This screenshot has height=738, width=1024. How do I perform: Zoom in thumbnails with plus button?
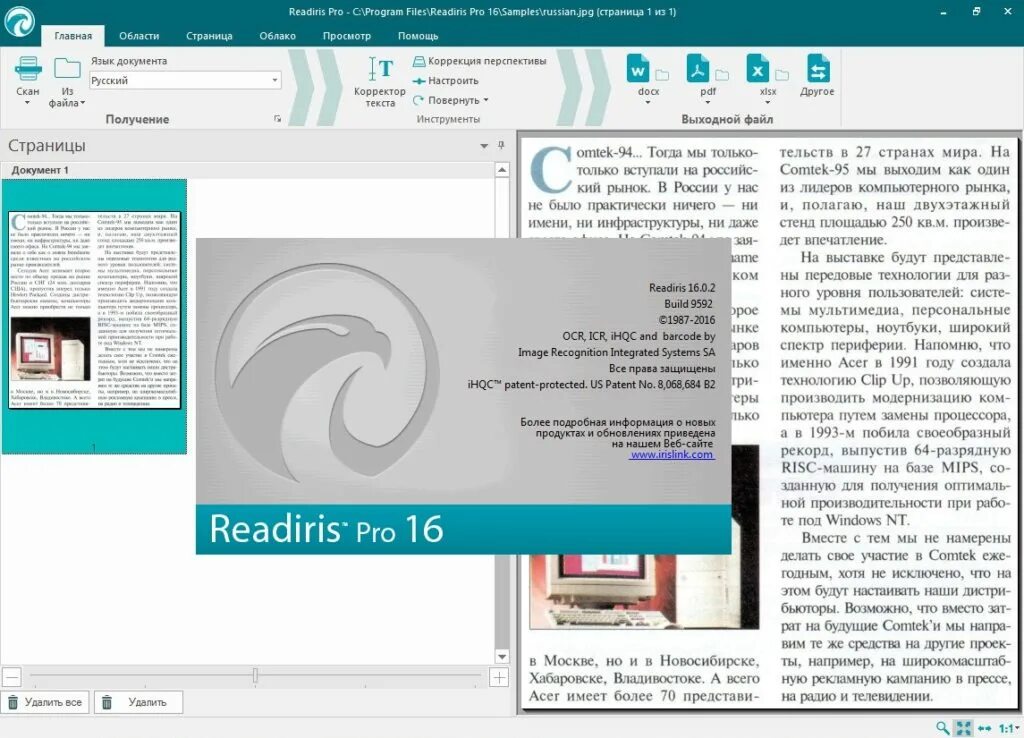point(499,677)
